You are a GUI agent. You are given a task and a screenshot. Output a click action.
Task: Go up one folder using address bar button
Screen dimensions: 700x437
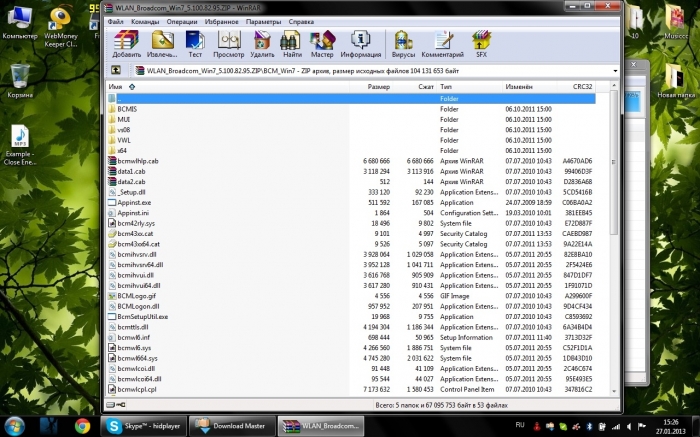tap(115, 70)
